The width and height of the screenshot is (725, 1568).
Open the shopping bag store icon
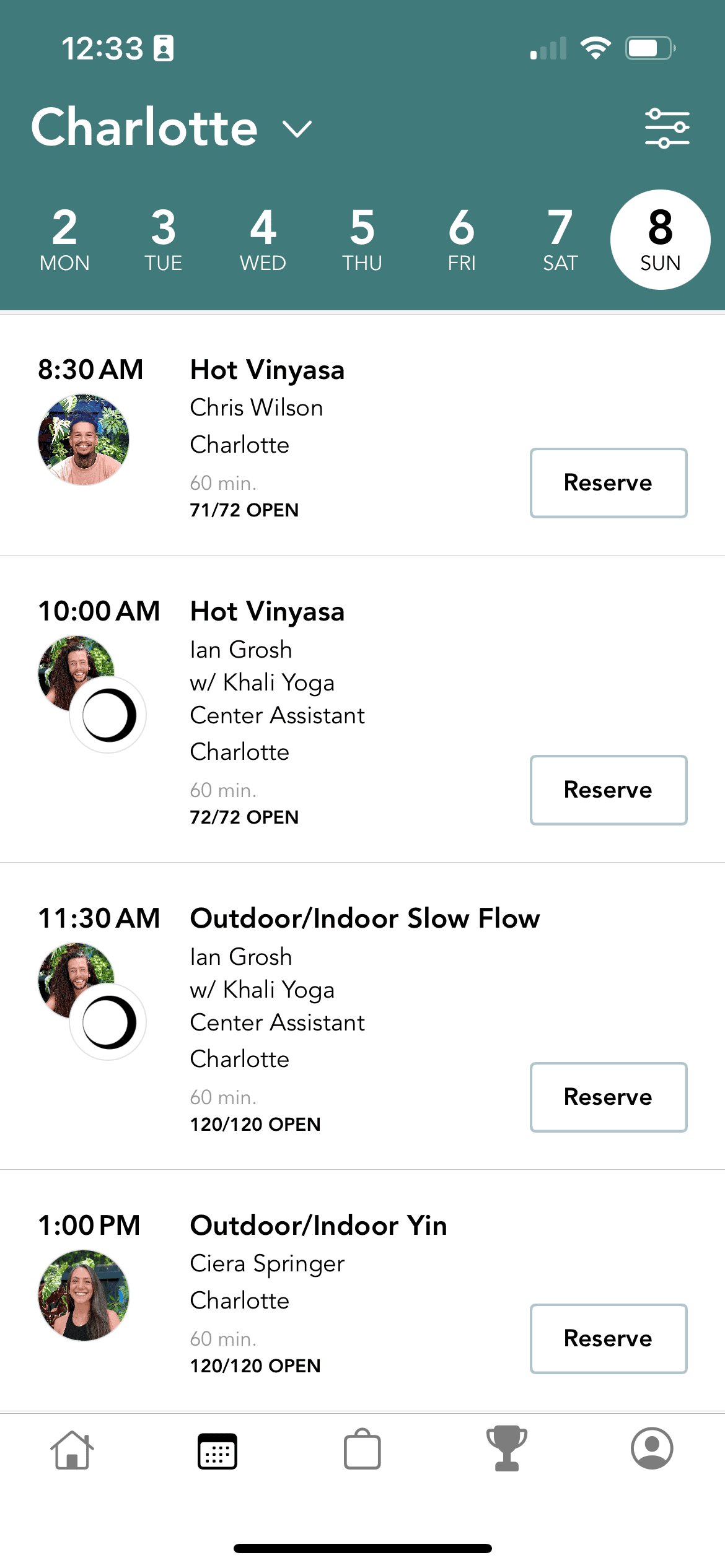click(362, 1450)
